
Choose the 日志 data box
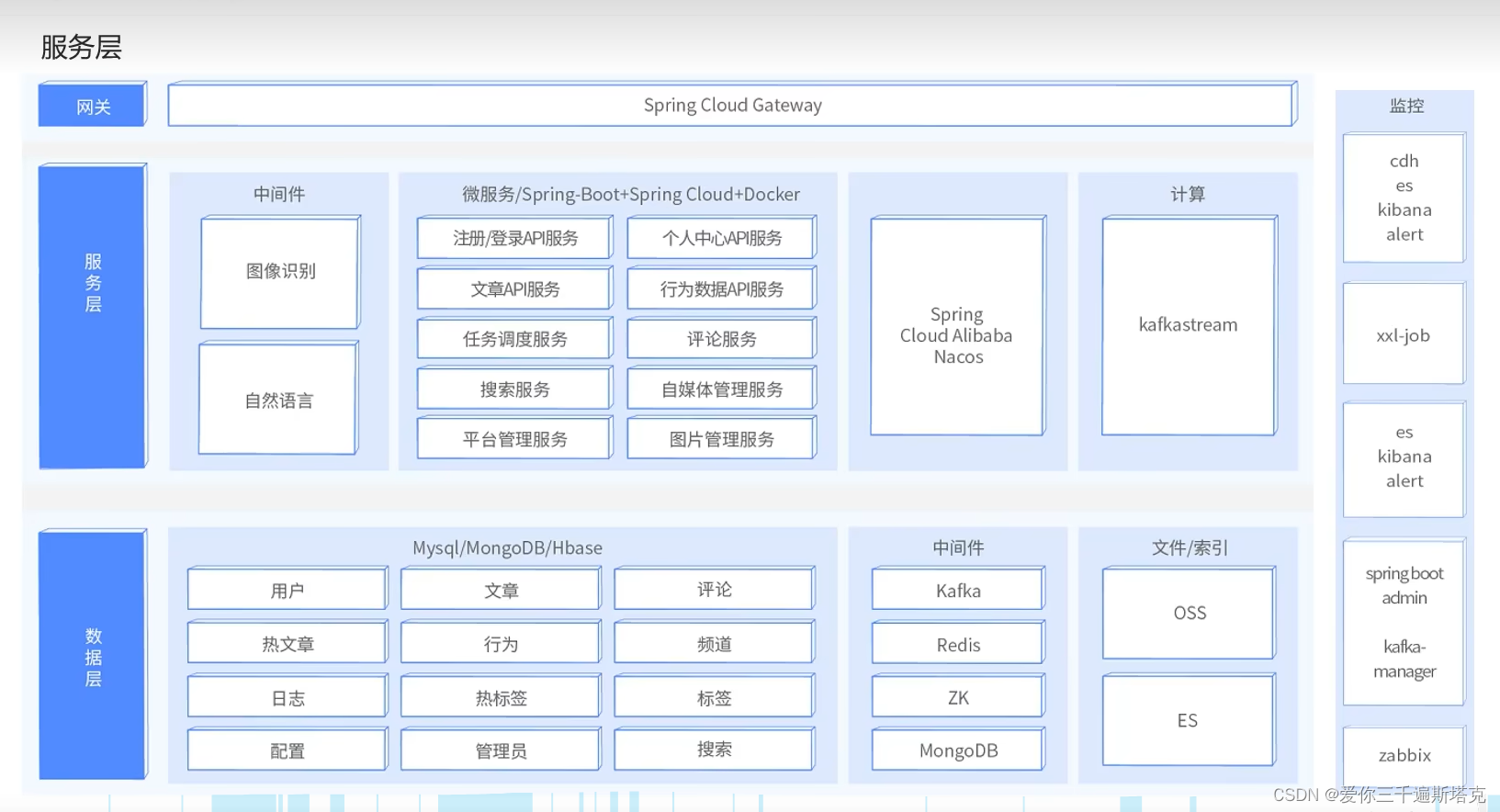288,696
